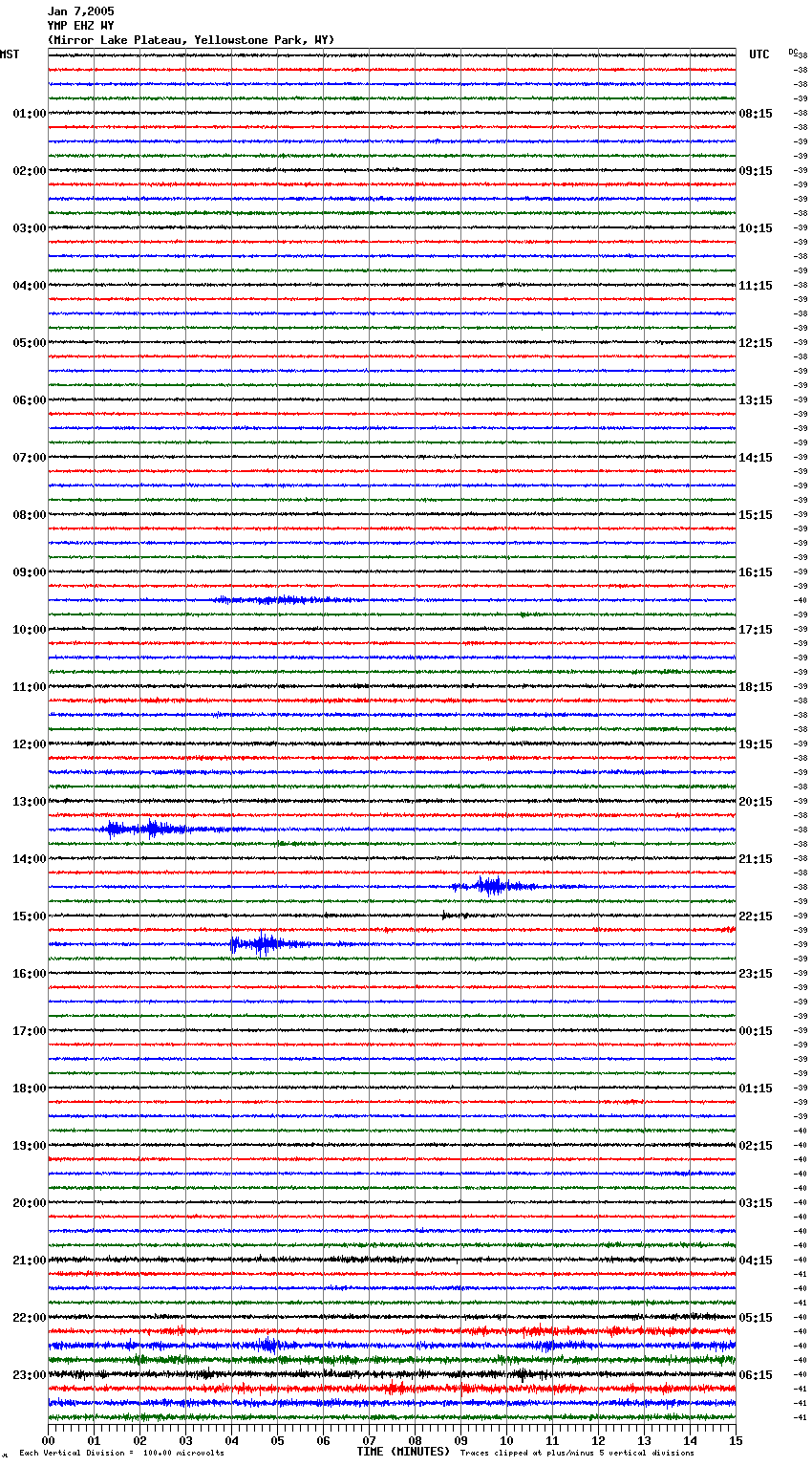Click the 'MST' column header
Image resolution: width=812 pixels, height=1466 pixels.
10,54
